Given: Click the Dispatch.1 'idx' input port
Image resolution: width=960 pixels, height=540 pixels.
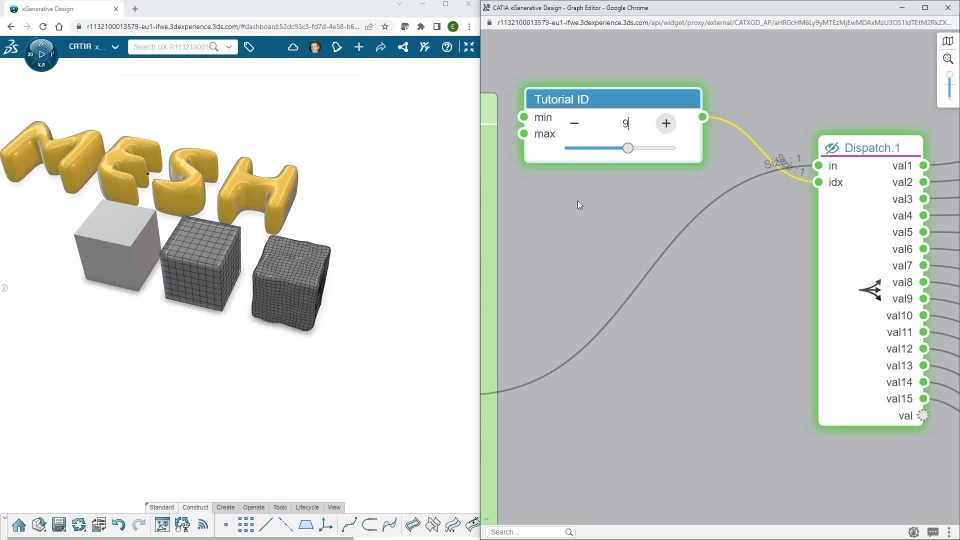Looking at the screenshot, I should point(819,182).
